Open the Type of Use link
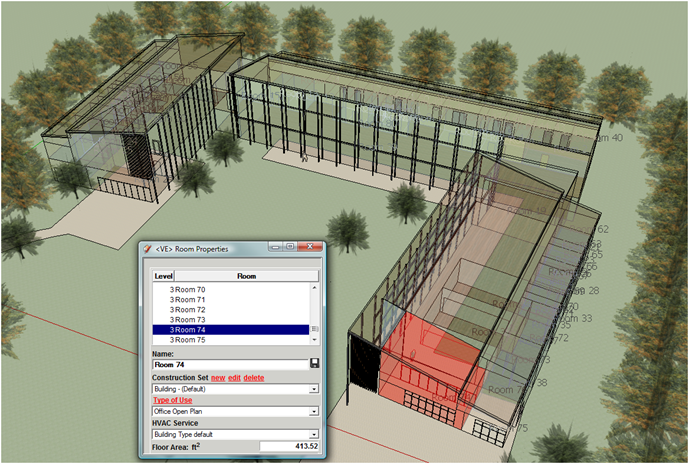The height and width of the screenshot is (464, 689). click(x=174, y=400)
